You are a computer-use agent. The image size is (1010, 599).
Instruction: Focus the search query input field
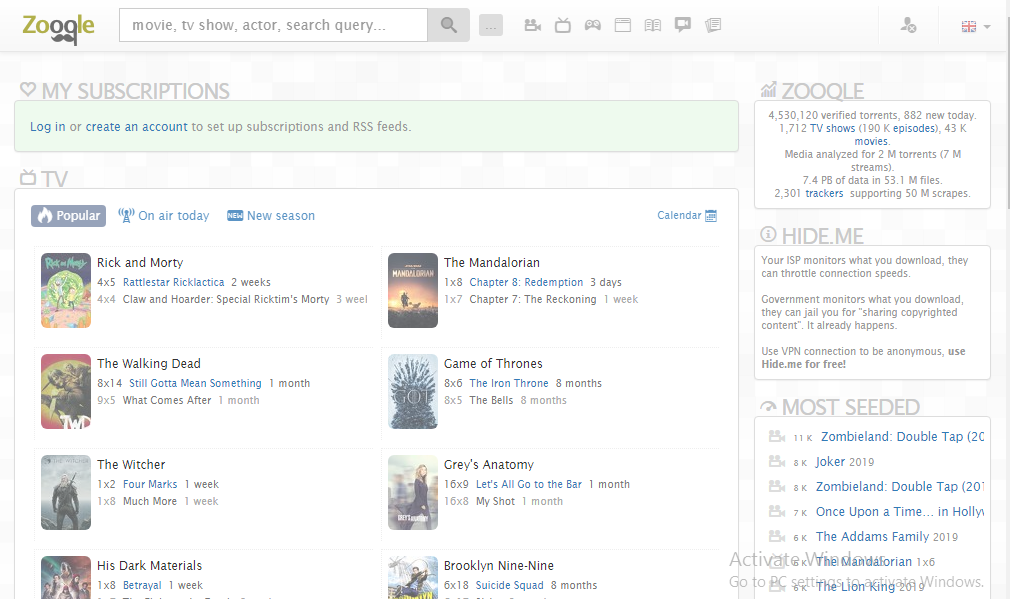pyautogui.click(x=273, y=25)
